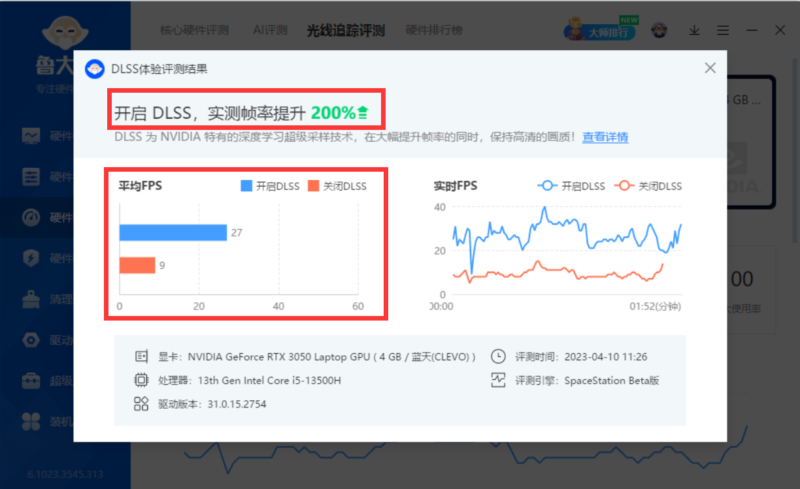
Task: Click the processor chip icon beside 处理器
Action: tap(141, 380)
